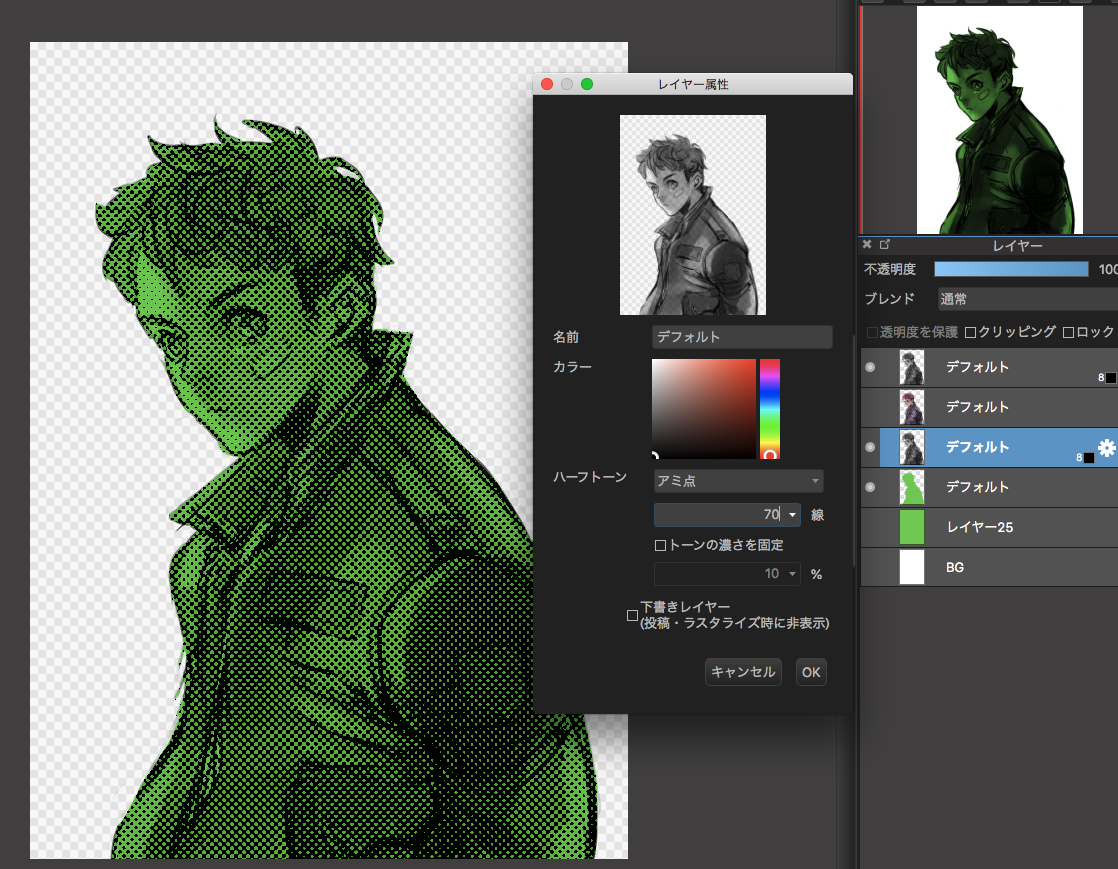Click the 名前 layer name text field
This screenshot has width=1118, height=869.
(x=741, y=337)
